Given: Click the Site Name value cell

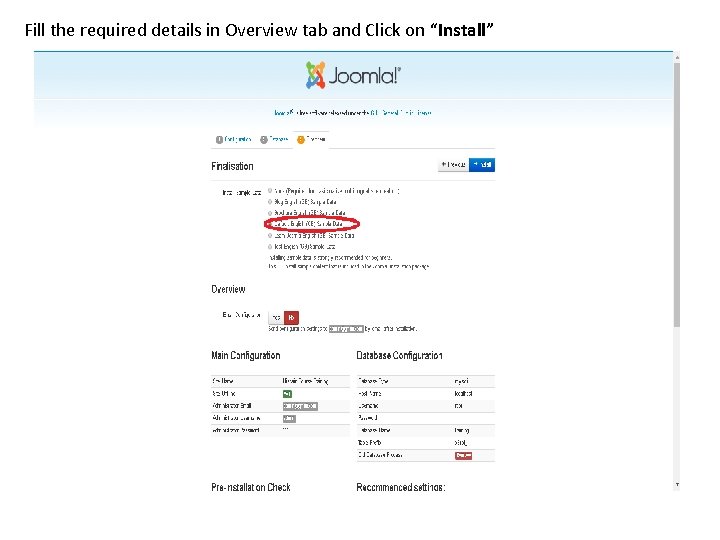Looking at the screenshot, I should click(305, 381).
